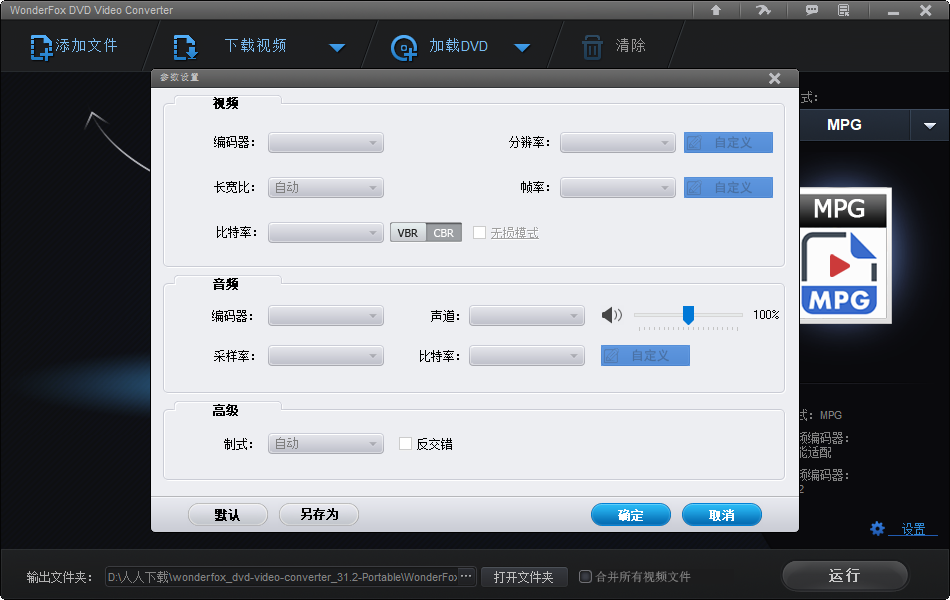Click the 确定 (OK) button
Screen dimensions: 950x600
coord(630,514)
